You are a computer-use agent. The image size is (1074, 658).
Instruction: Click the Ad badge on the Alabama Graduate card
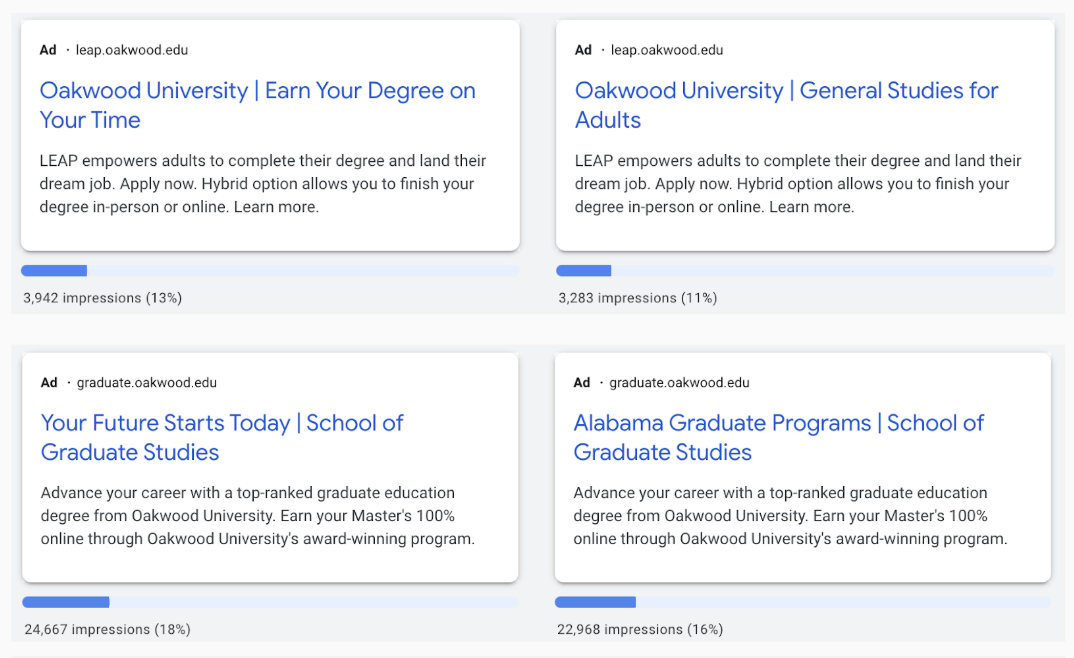click(x=582, y=382)
